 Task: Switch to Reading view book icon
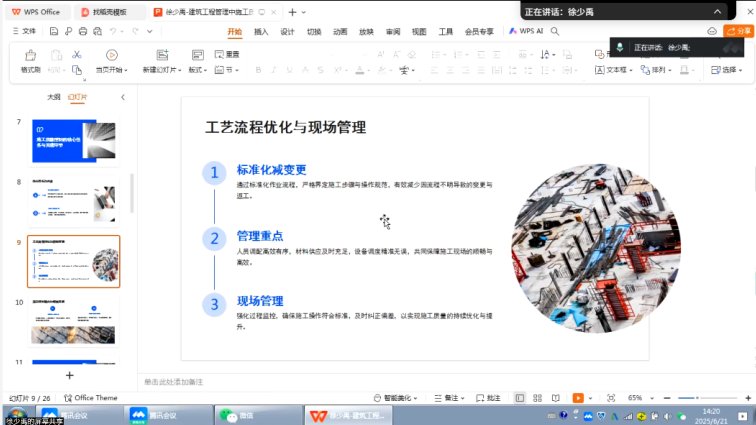(556, 398)
